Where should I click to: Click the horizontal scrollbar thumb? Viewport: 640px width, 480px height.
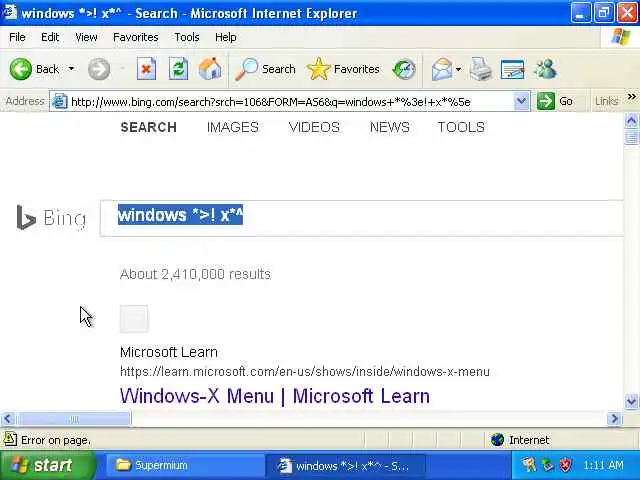click(73, 418)
